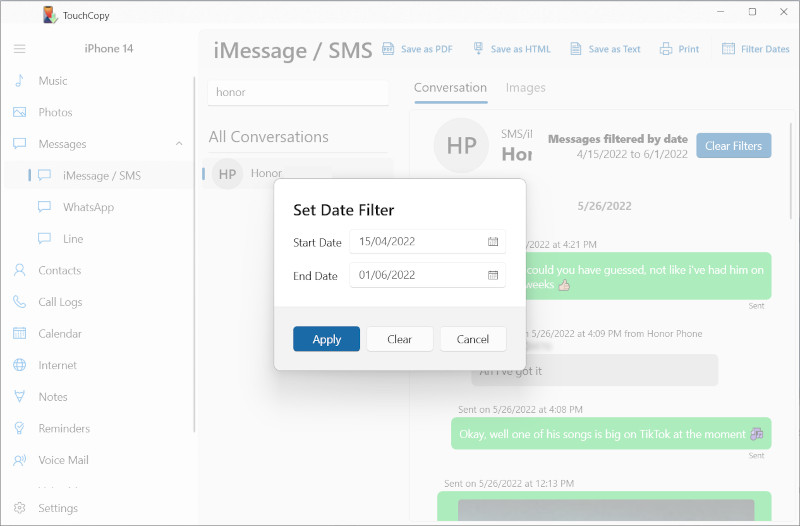Open the End Date calendar picker

click(x=493, y=275)
